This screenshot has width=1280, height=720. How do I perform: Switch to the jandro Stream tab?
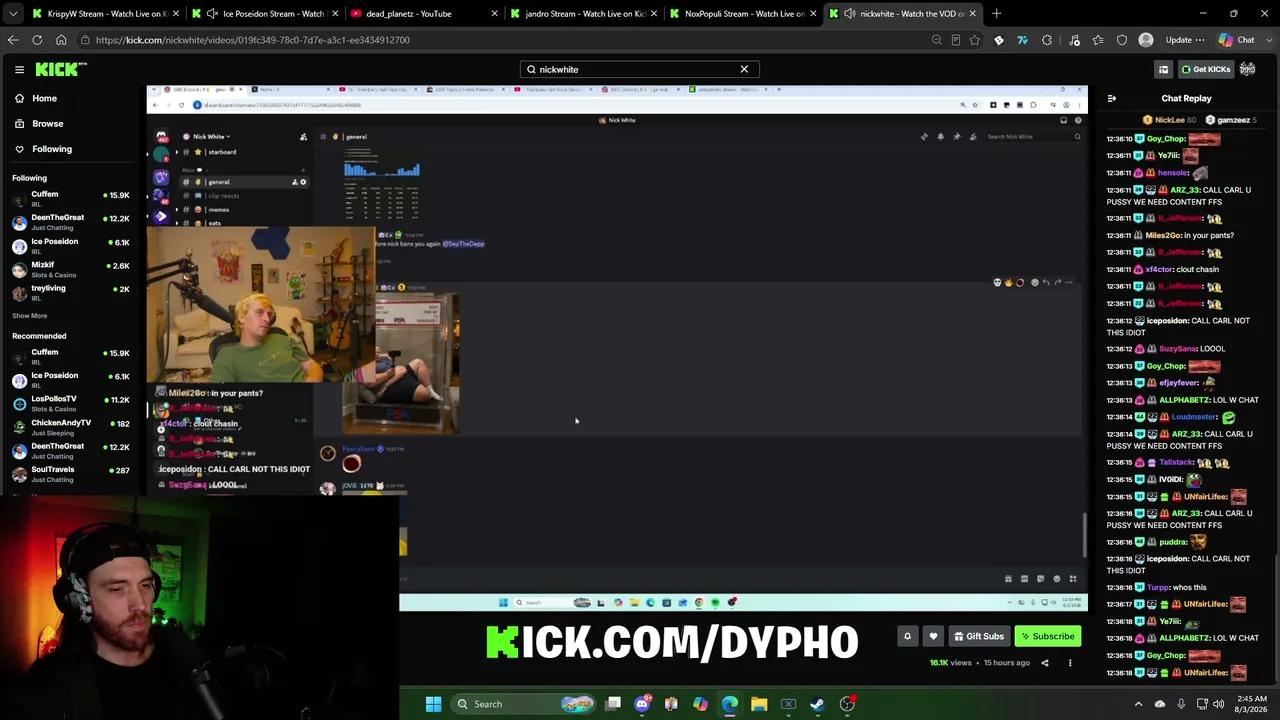[x=584, y=14]
